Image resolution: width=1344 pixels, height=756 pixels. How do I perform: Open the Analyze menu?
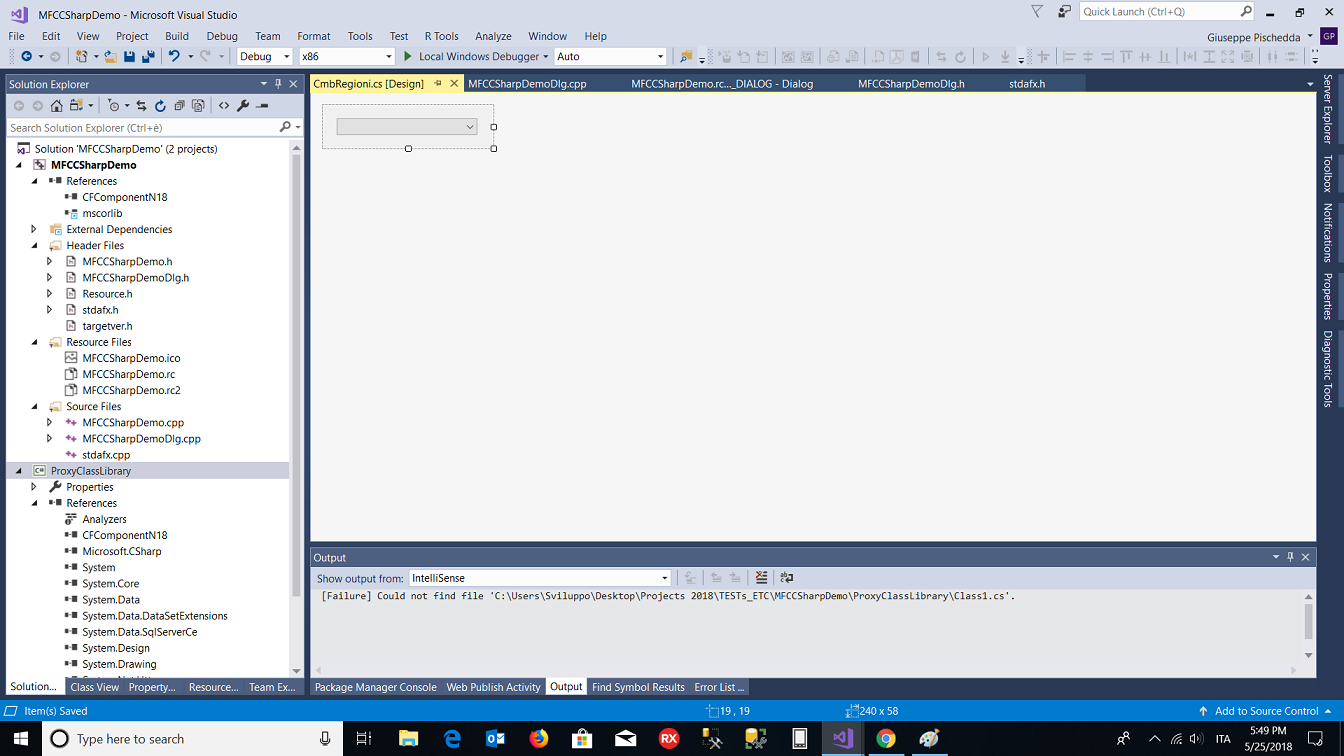click(493, 36)
